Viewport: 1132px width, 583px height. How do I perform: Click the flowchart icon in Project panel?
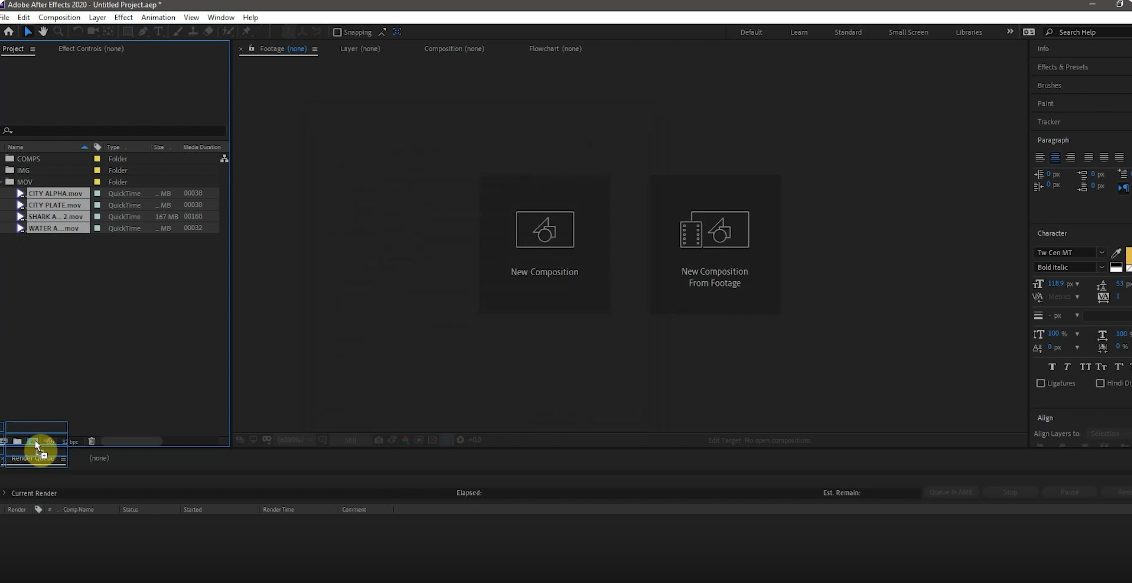(225, 158)
